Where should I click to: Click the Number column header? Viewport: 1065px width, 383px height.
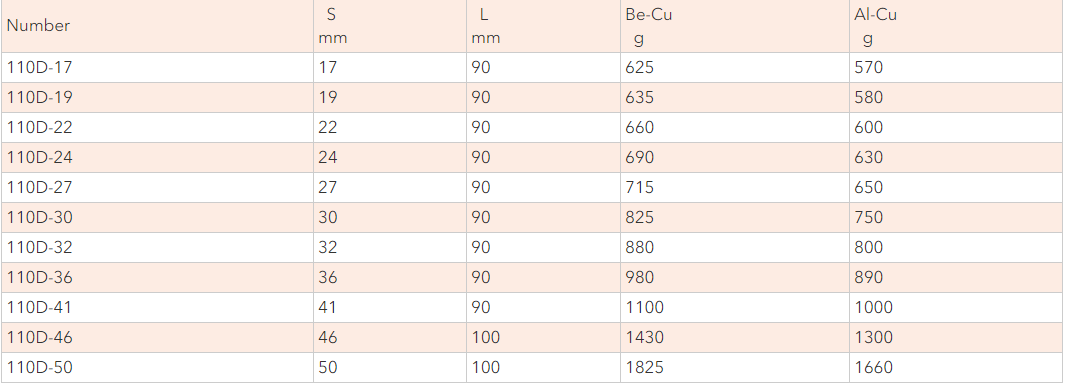38,26
